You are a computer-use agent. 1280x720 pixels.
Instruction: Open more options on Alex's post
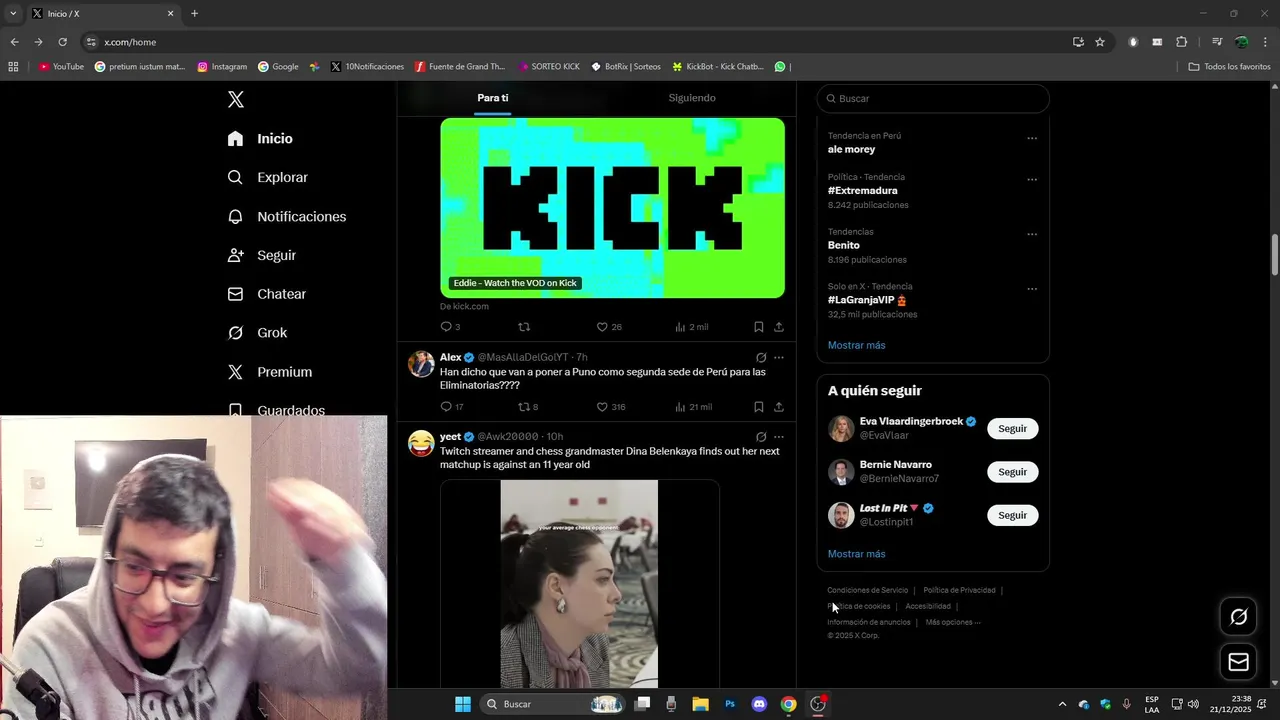pos(779,357)
